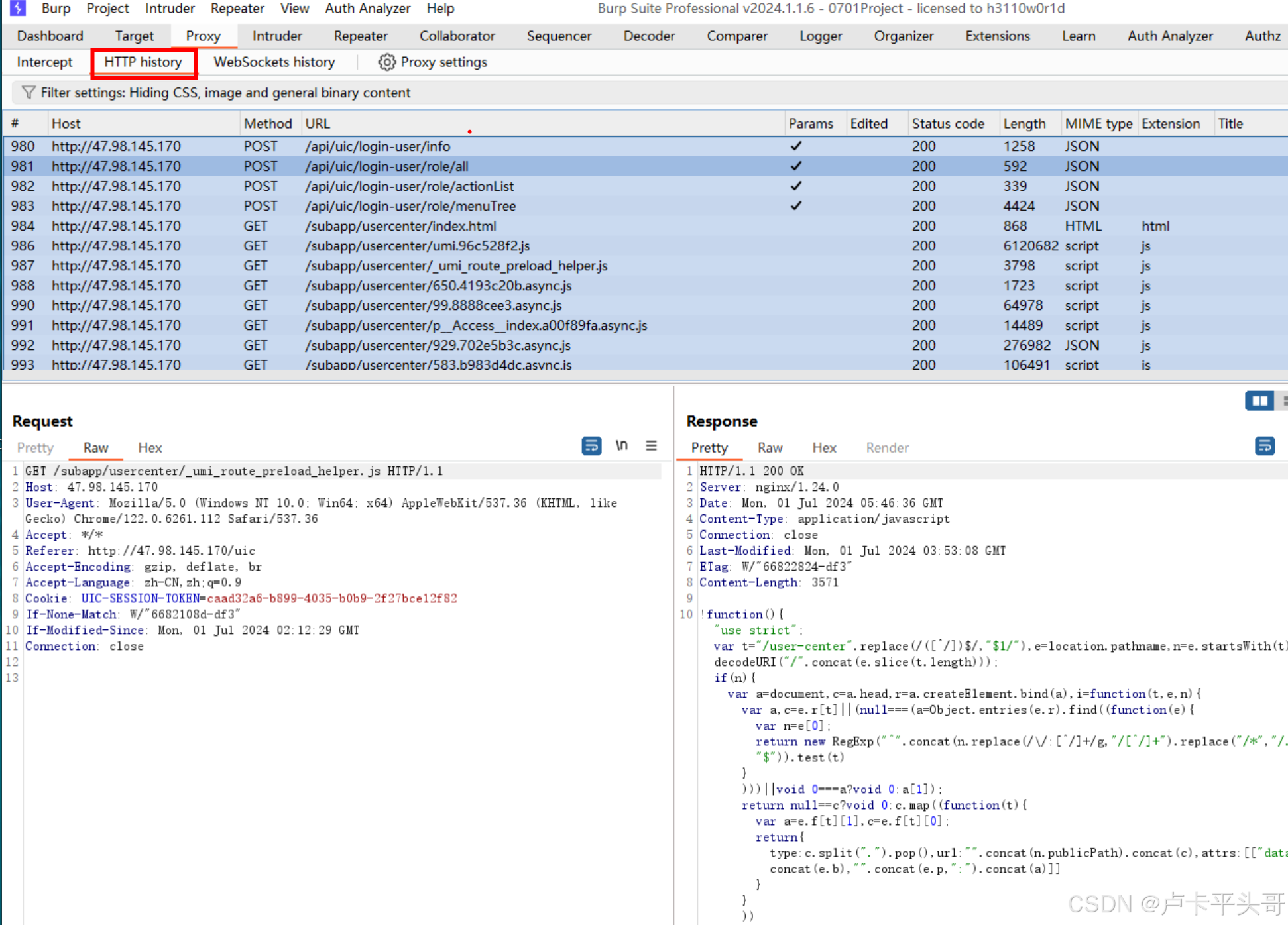Viewport: 1288px width, 925px height.
Task: Open the Help menu
Action: (x=439, y=9)
